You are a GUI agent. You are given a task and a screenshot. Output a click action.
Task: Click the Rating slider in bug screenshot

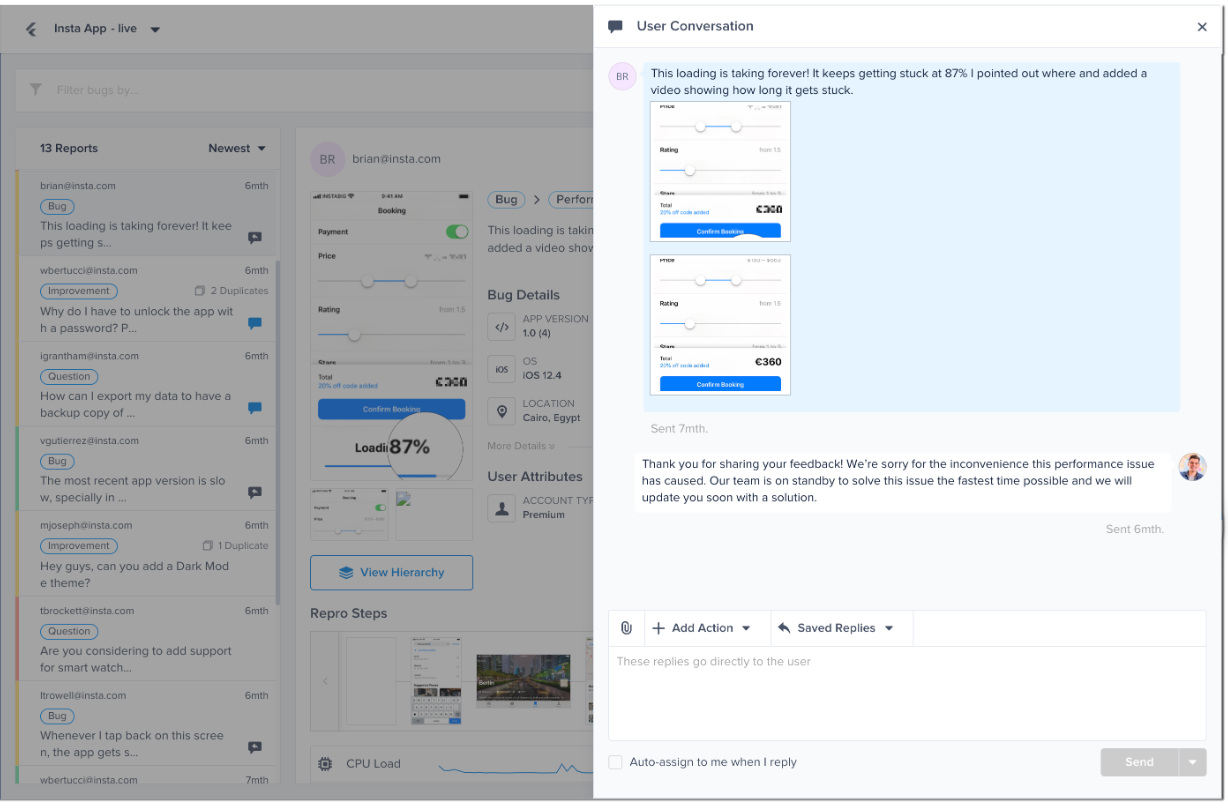(392, 335)
